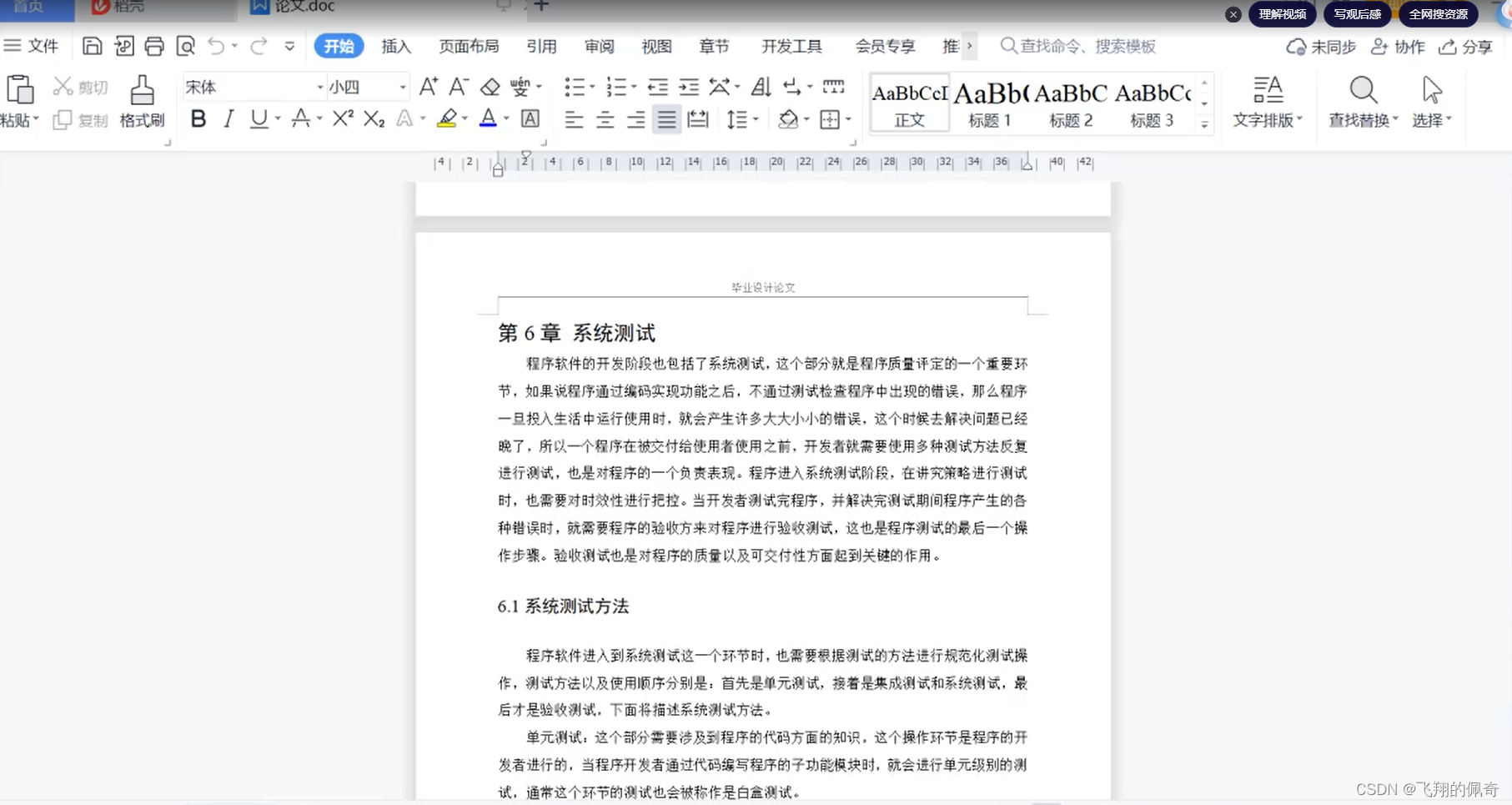
Task: Increase font size with A+ icon
Action: [x=429, y=87]
